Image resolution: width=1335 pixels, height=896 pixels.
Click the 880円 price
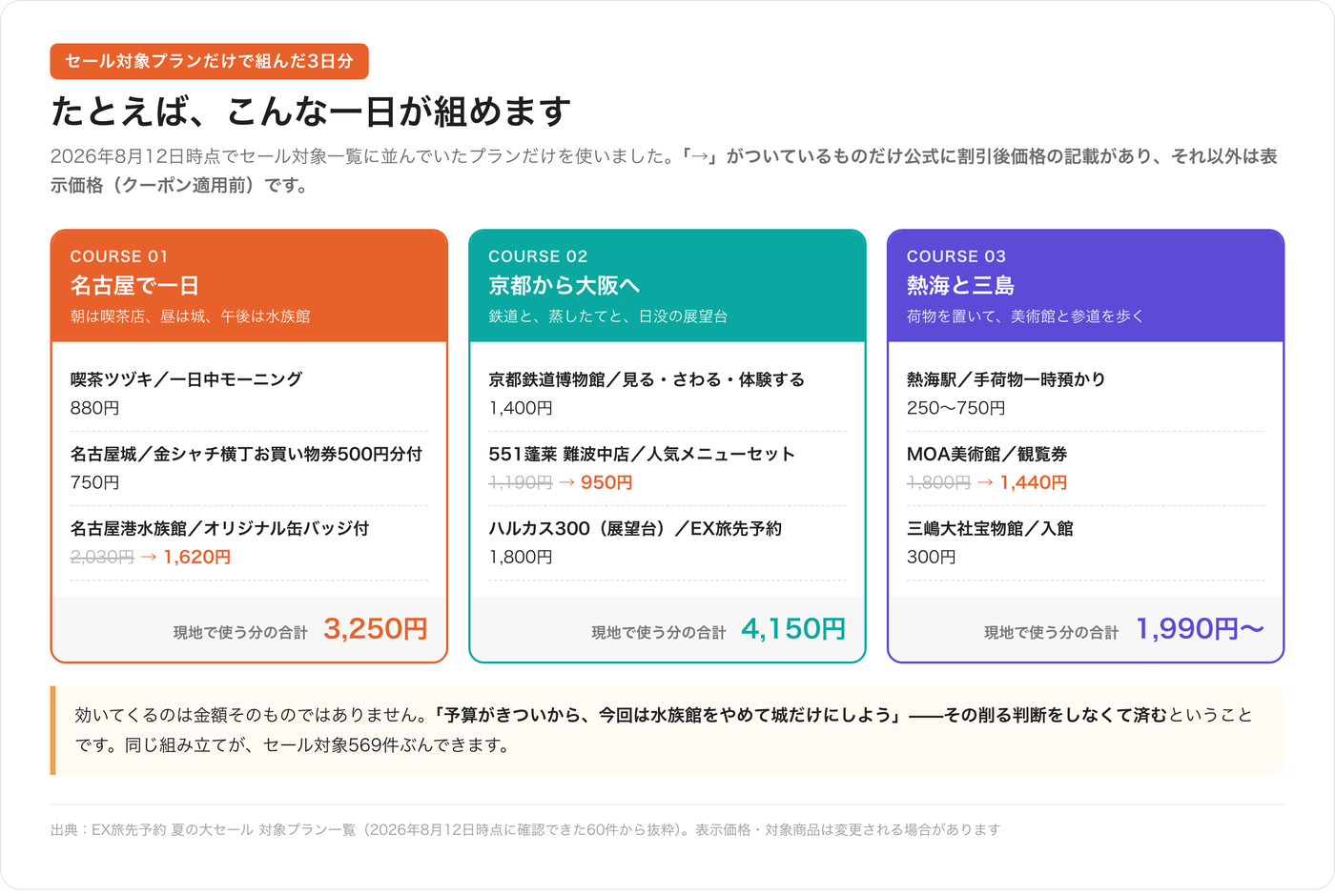tap(95, 408)
